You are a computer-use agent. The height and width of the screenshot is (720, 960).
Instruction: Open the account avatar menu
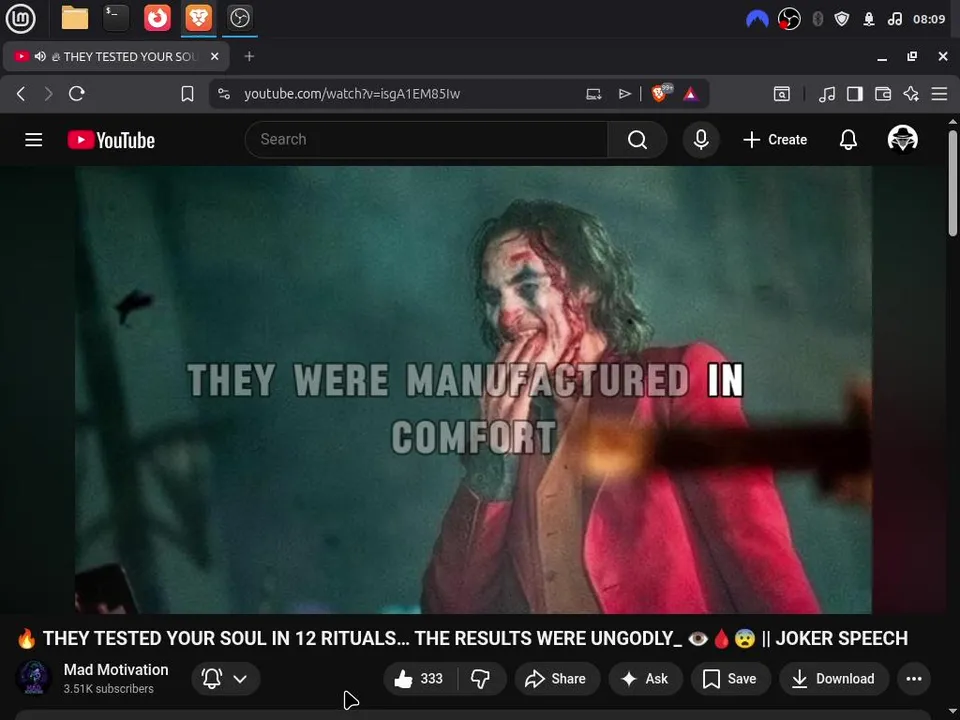pos(902,139)
